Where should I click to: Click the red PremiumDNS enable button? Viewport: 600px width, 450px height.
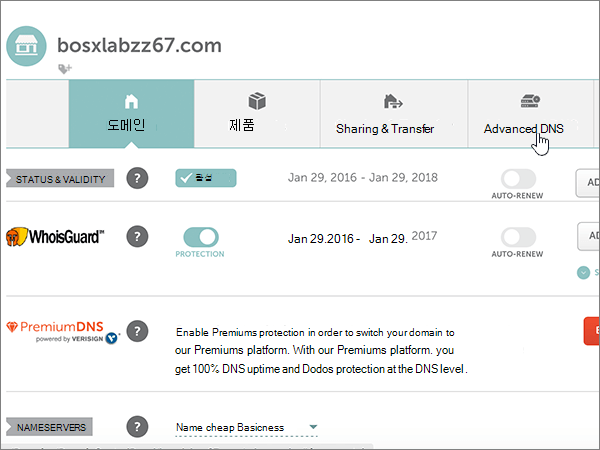click(x=592, y=331)
